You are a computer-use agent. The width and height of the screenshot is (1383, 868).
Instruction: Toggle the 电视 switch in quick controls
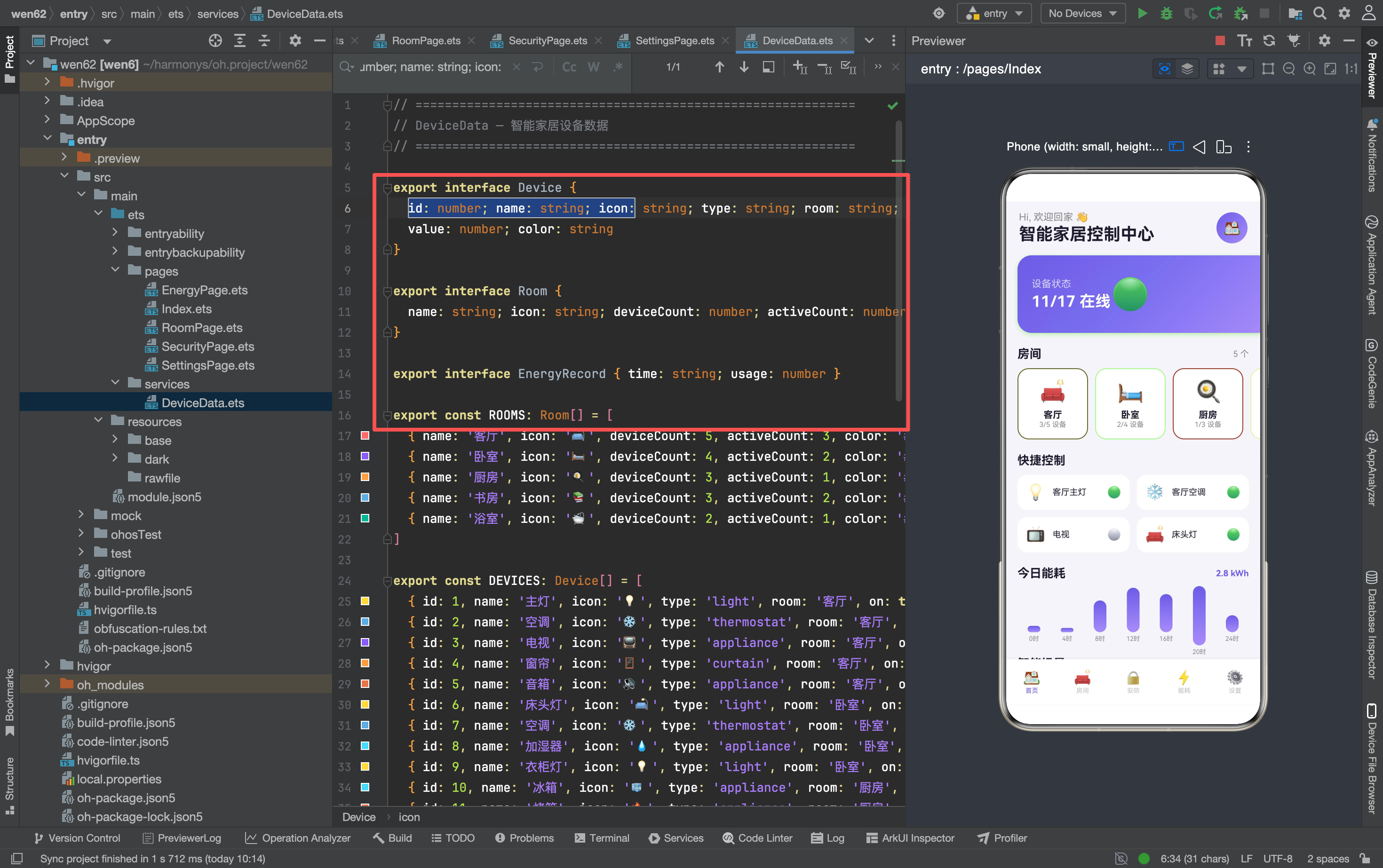(1113, 535)
